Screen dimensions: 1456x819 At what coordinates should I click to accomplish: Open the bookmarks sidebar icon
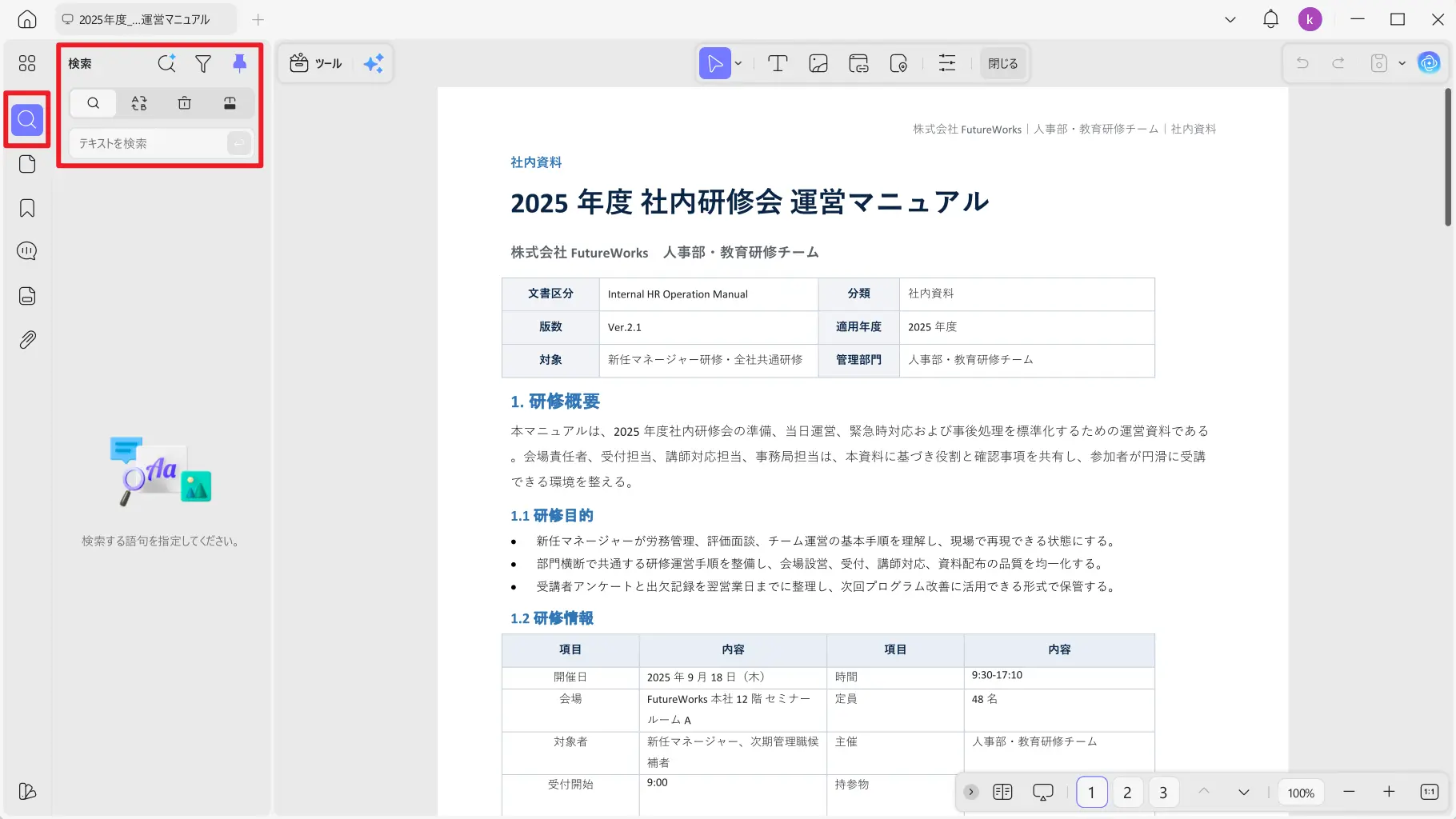pyautogui.click(x=27, y=208)
